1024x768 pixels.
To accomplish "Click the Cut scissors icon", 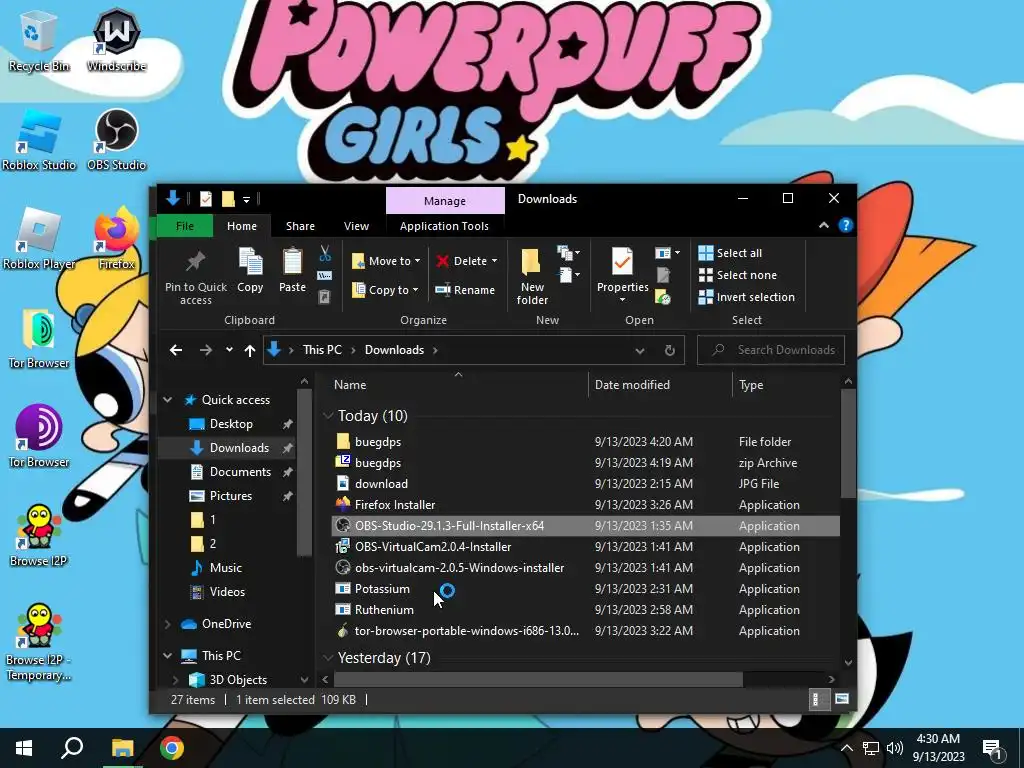I will [x=325, y=253].
